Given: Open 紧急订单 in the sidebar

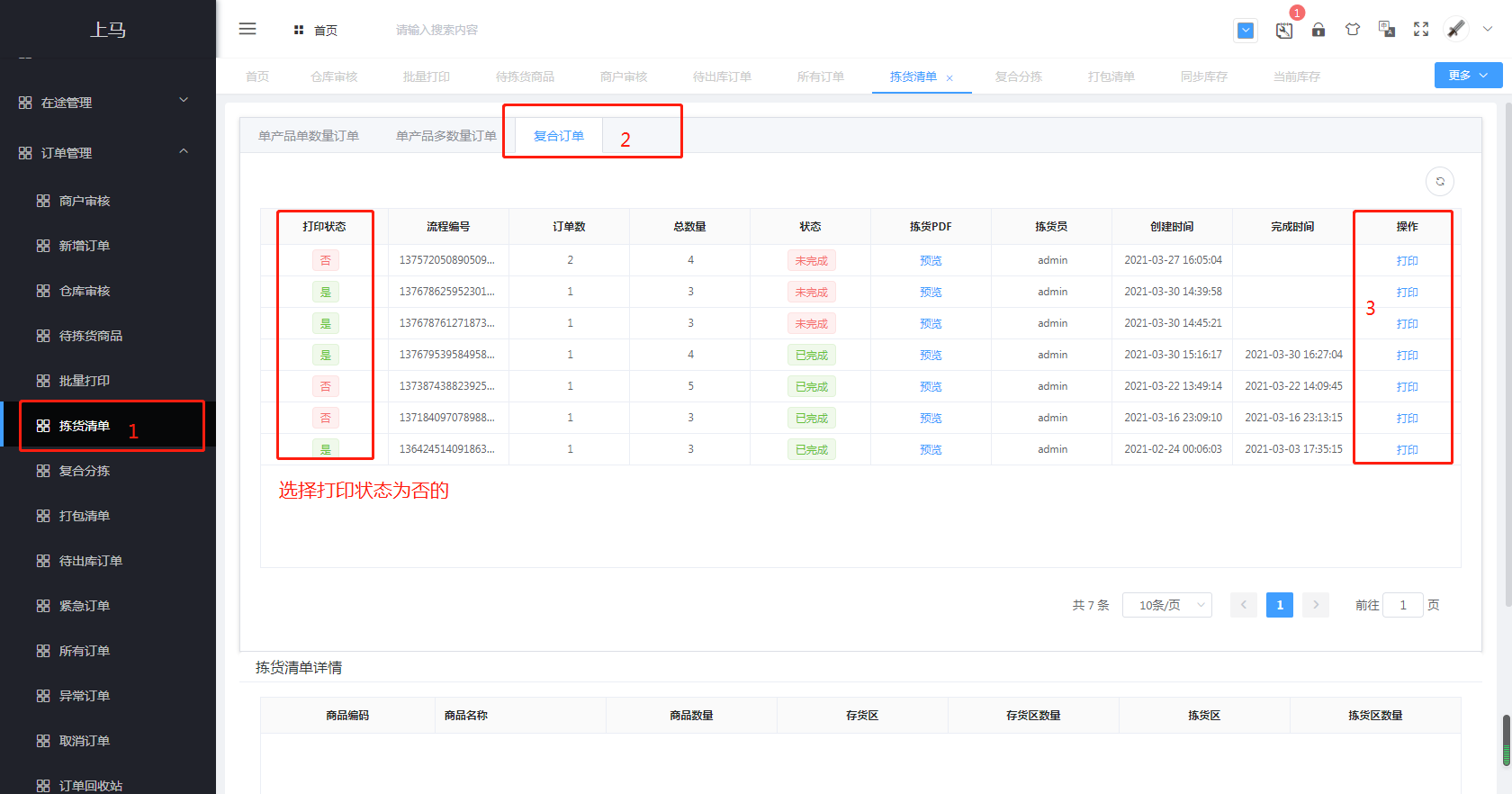Looking at the screenshot, I should pos(108,606).
